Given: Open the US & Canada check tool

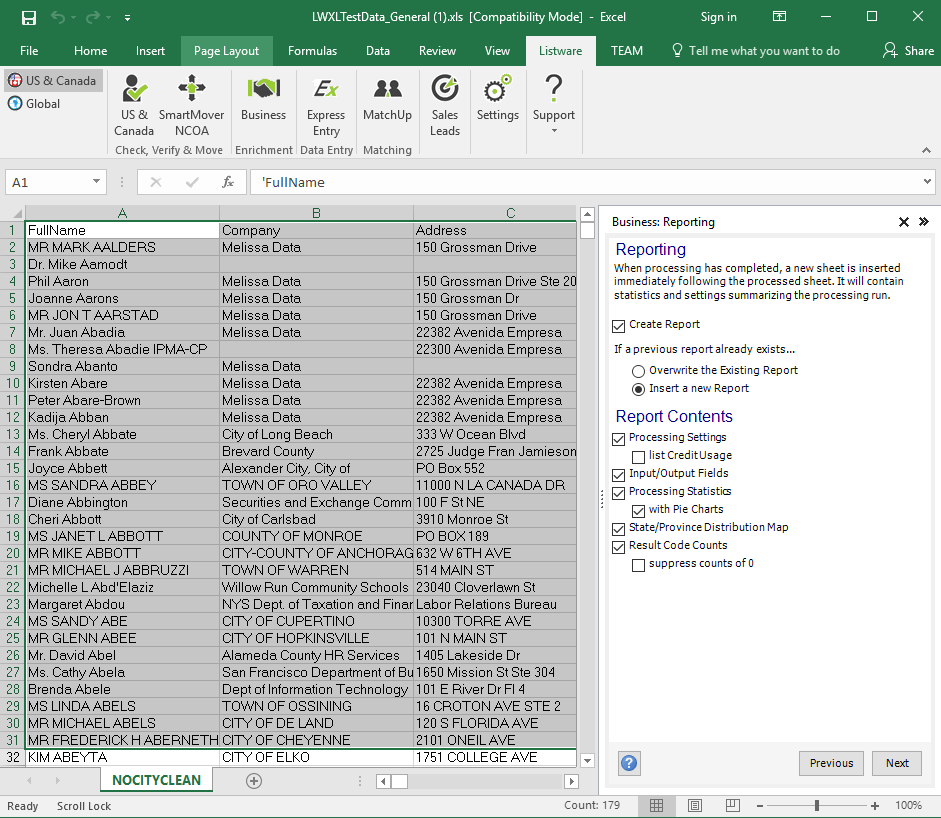Looking at the screenshot, I should coord(134,105).
